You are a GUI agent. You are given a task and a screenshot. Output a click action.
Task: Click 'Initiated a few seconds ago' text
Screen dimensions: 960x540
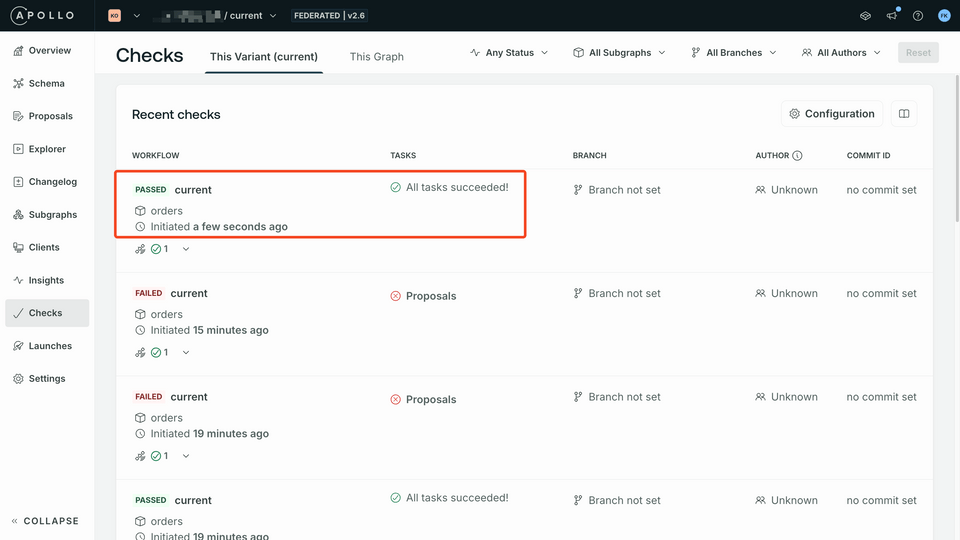tap(219, 227)
